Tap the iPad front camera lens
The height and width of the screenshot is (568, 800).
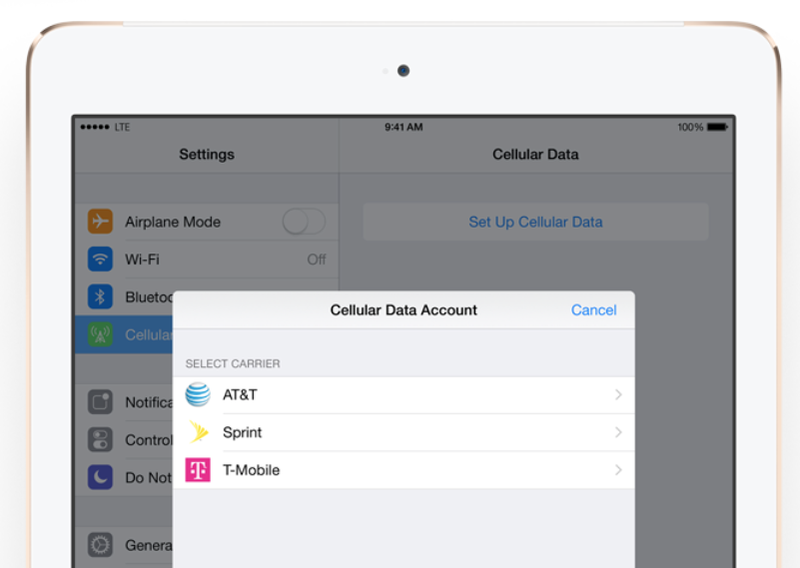404,70
